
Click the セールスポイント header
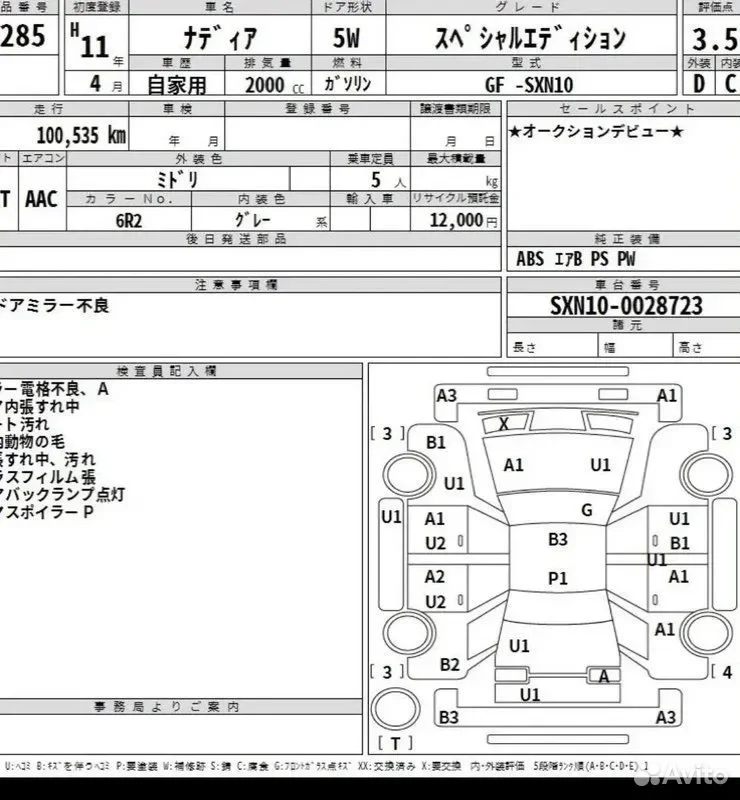click(627, 109)
